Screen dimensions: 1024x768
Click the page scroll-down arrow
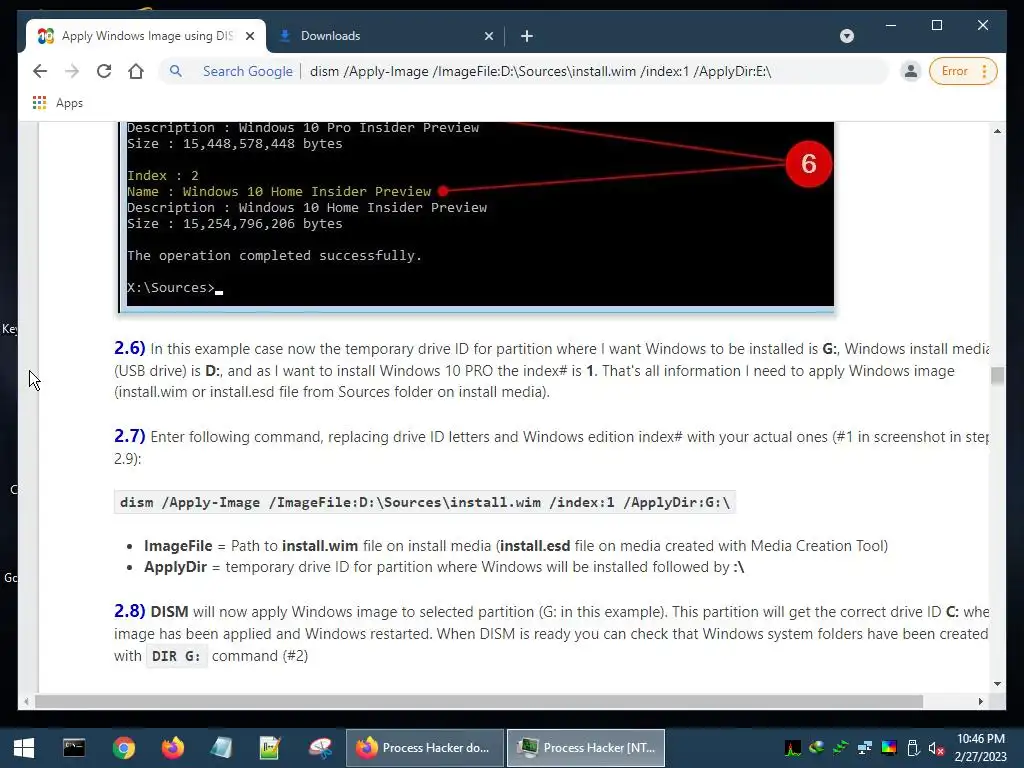(x=997, y=684)
